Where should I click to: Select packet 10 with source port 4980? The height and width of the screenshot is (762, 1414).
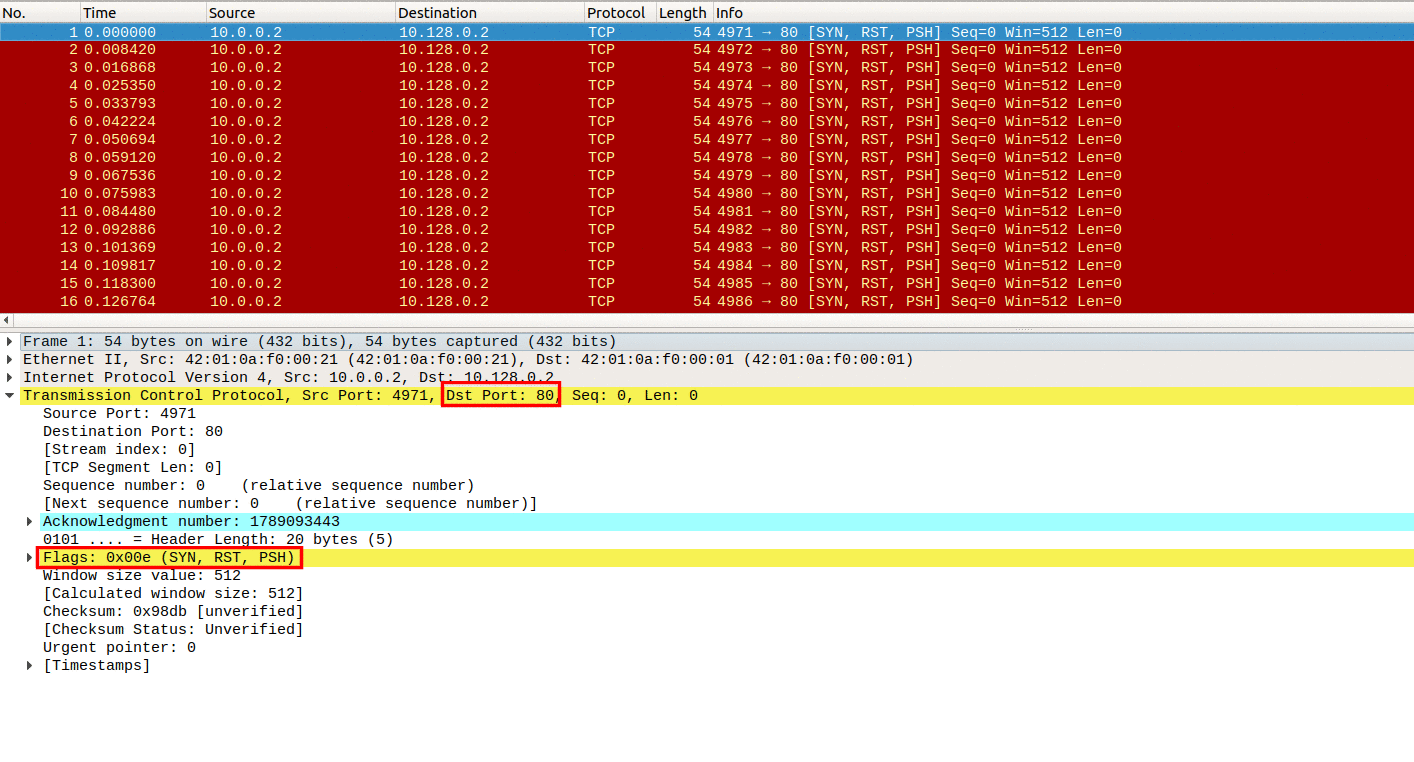click(x=707, y=194)
